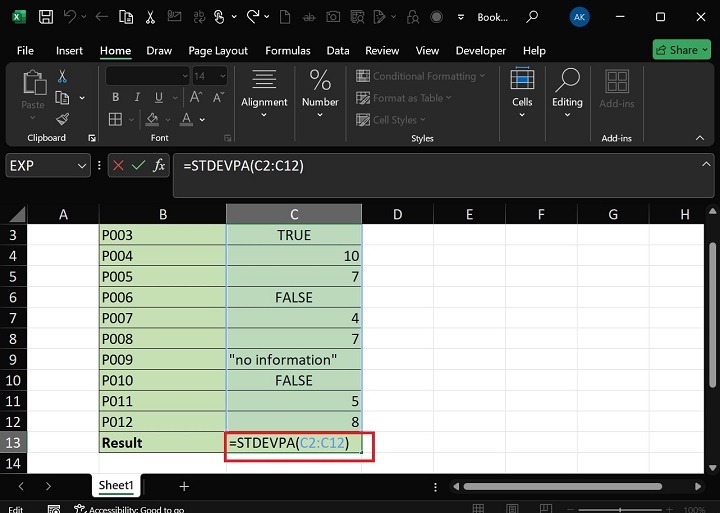Add a new sheet with plus icon
This screenshot has width=720, height=513.
click(184, 486)
